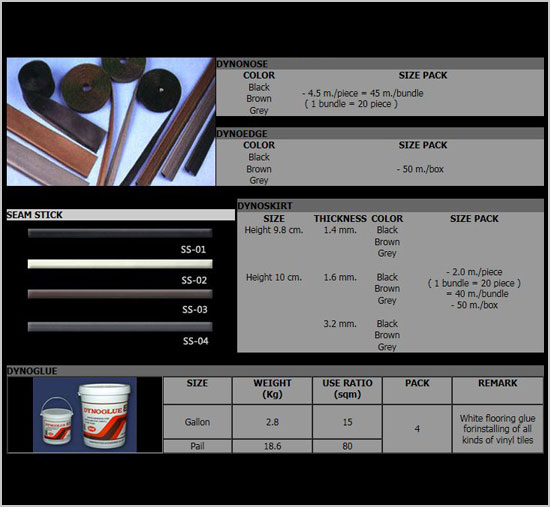Click the SEAM STICK heading bar
550x507 pixels.
121,215
